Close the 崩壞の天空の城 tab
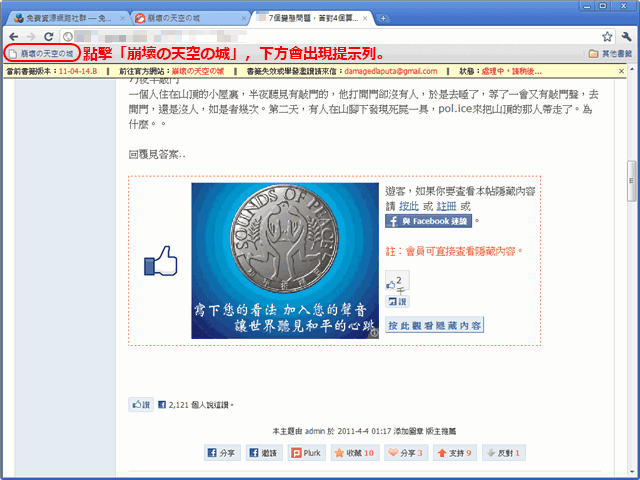640x480 pixels. 244,18
